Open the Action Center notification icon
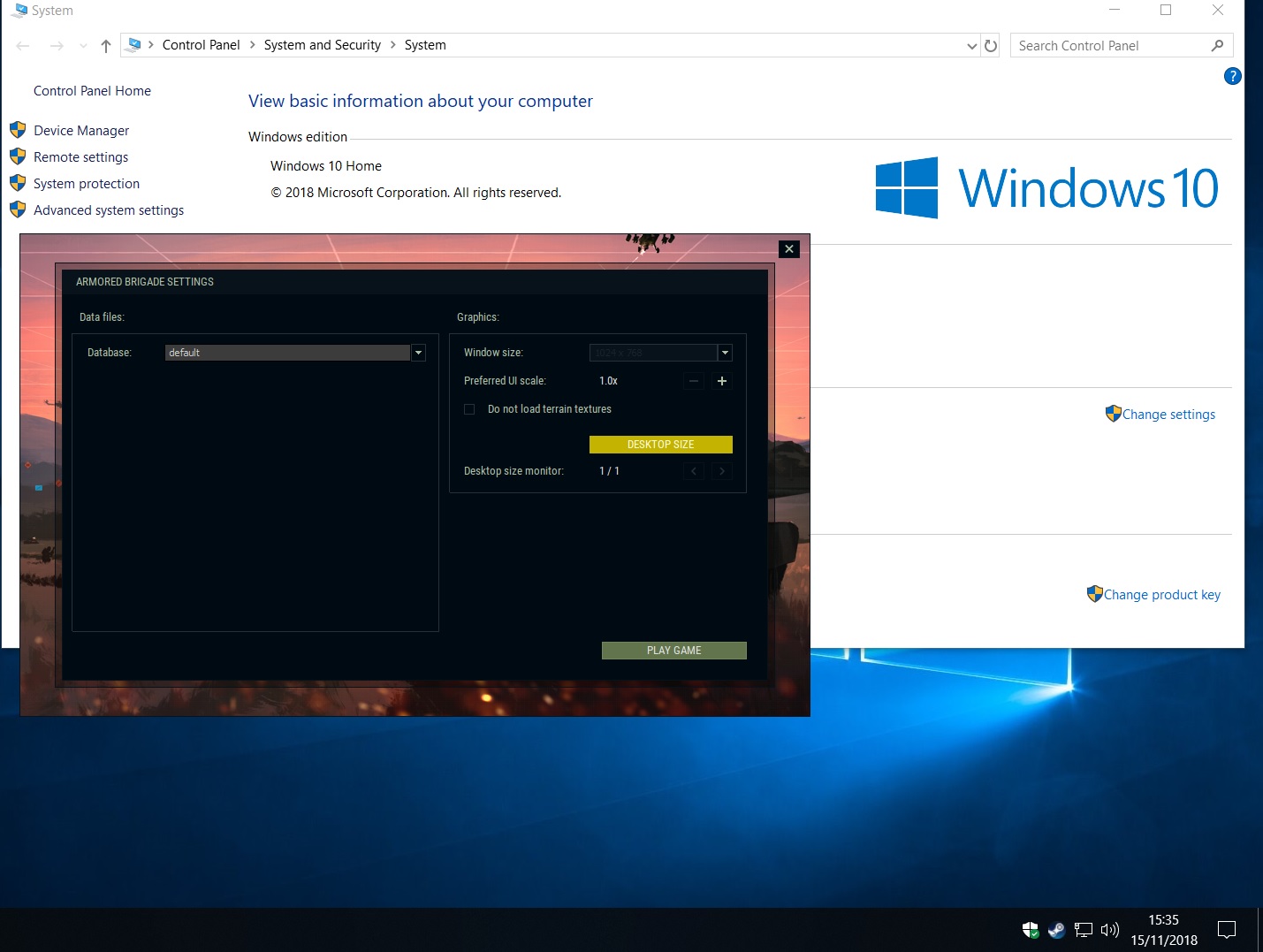Viewport: 1263px width, 952px height. tap(1227, 930)
